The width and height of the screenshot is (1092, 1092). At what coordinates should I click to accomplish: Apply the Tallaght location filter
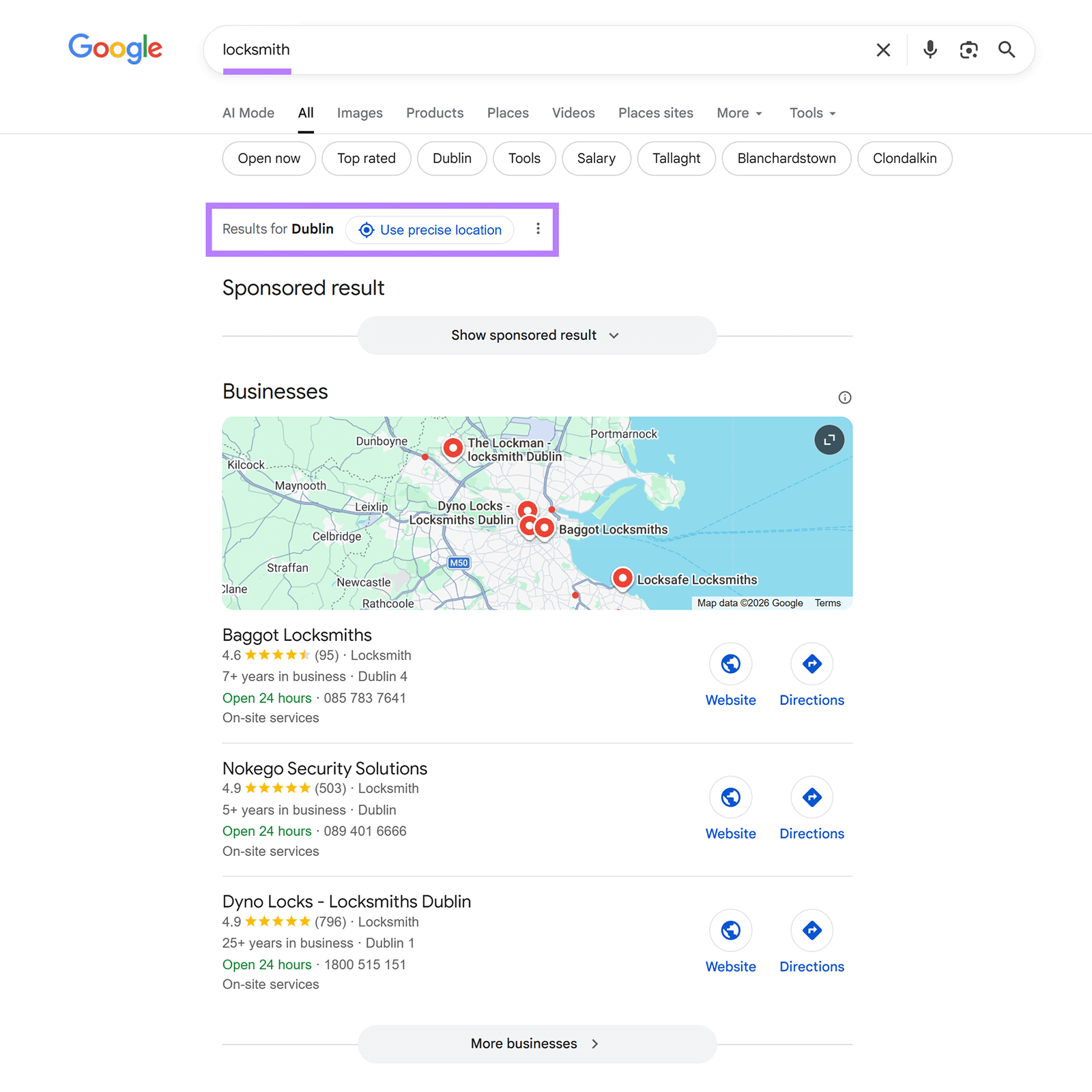(x=676, y=158)
